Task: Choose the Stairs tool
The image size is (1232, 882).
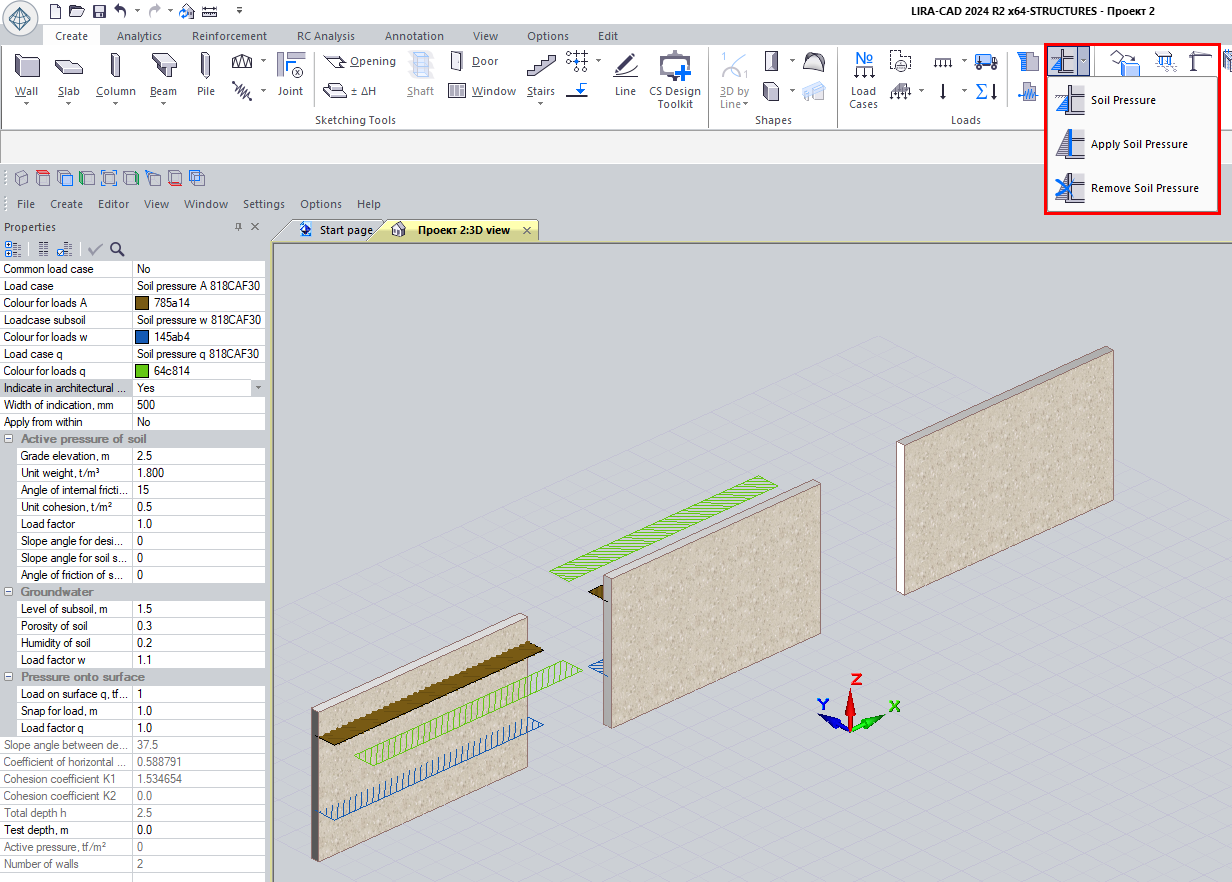Action: tap(541, 75)
